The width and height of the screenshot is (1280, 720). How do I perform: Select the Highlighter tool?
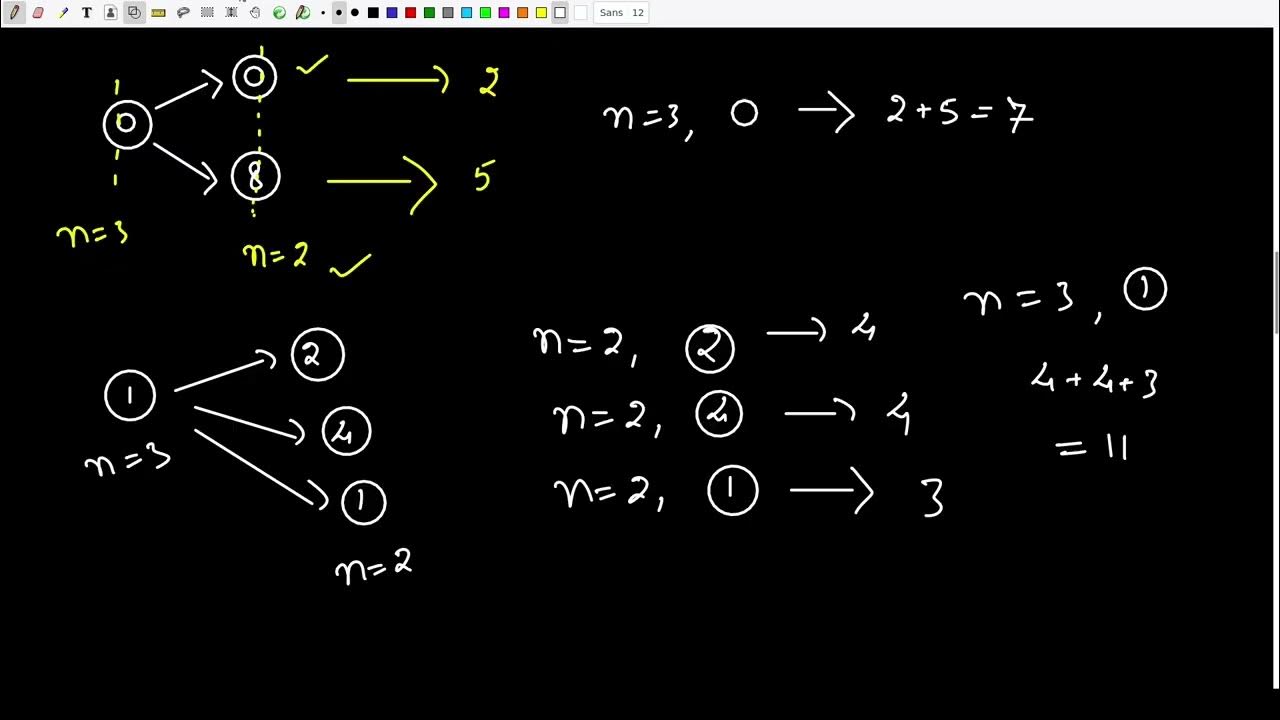click(x=62, y=12)
